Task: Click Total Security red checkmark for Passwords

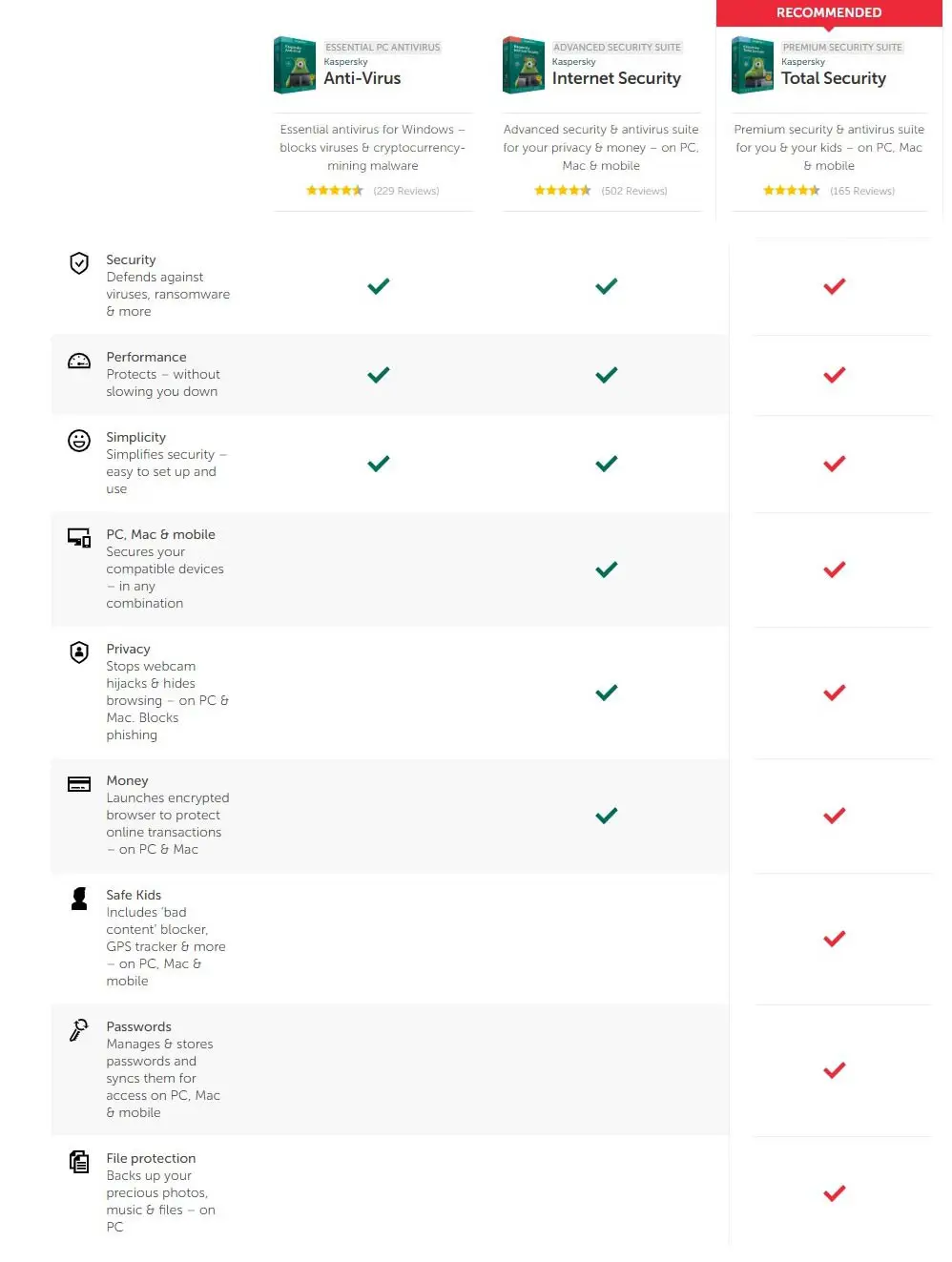Action: pyautogui.click(x=834, y=1070)
